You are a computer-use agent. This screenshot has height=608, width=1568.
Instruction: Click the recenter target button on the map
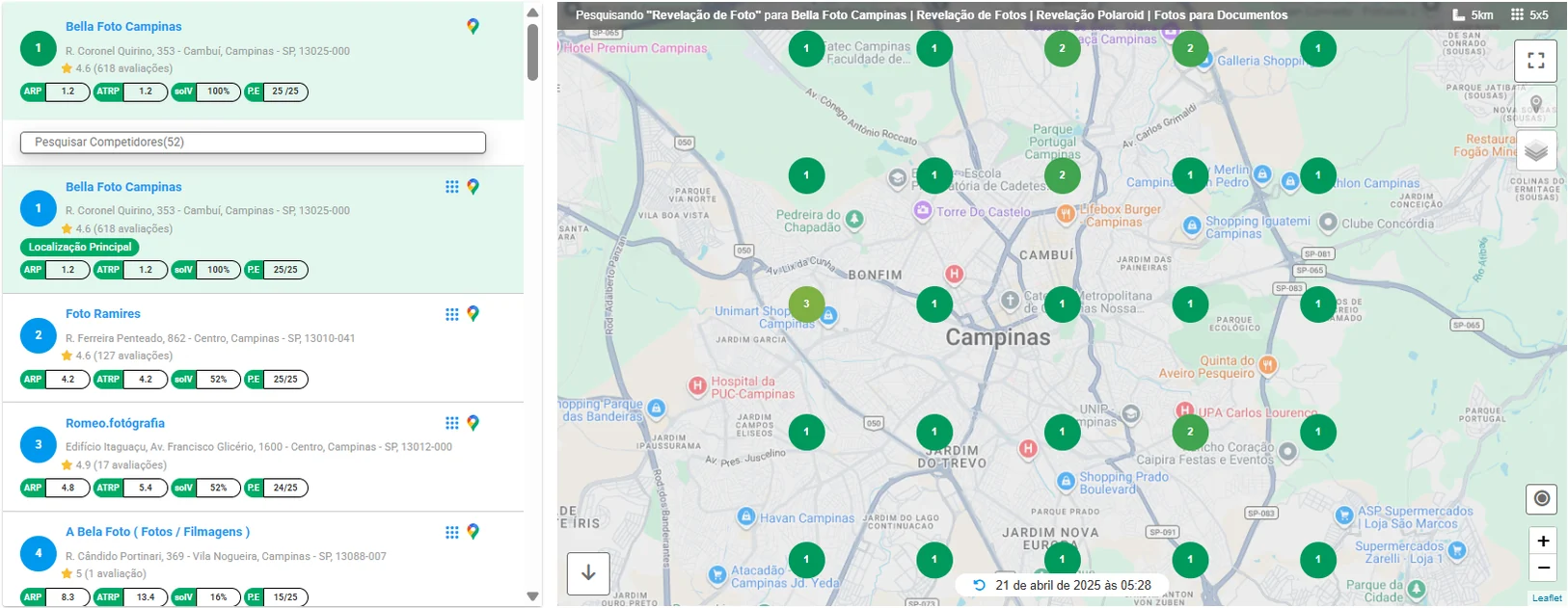click(x=1542, y=498)
